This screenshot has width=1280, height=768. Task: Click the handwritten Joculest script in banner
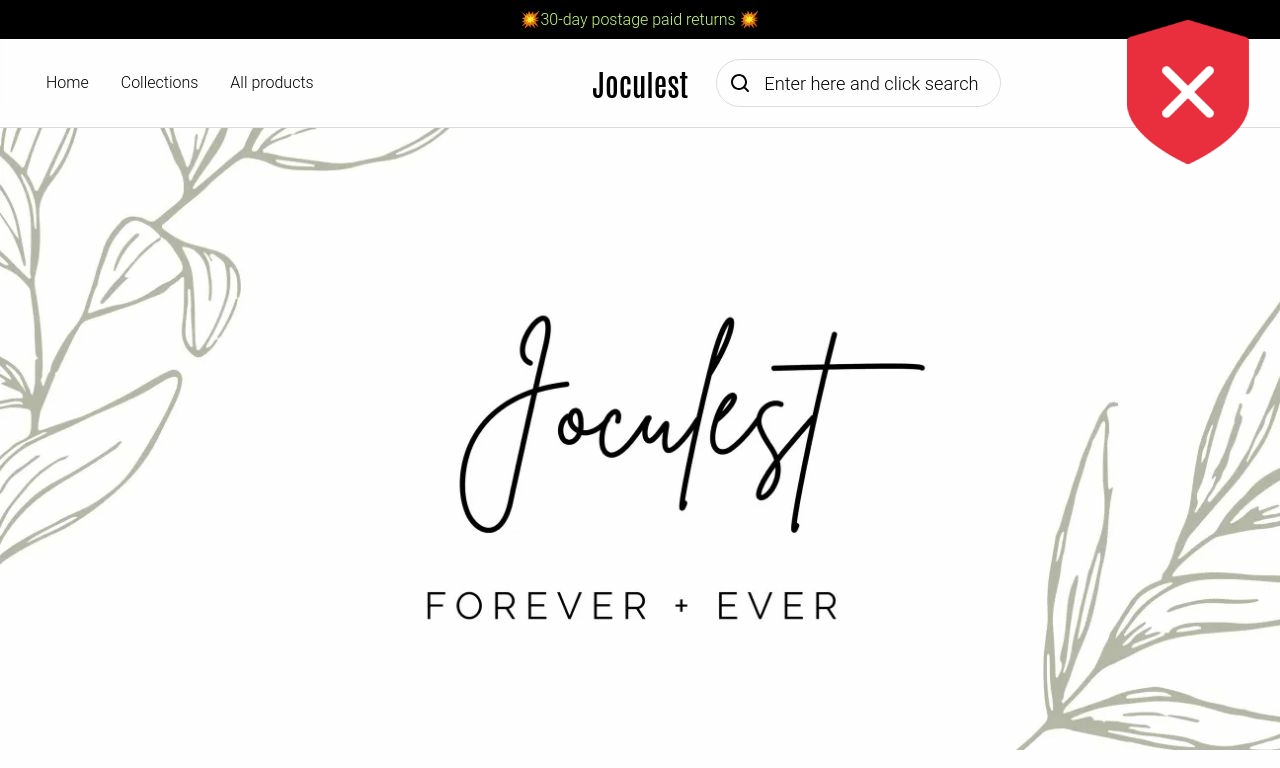(692, 424)
